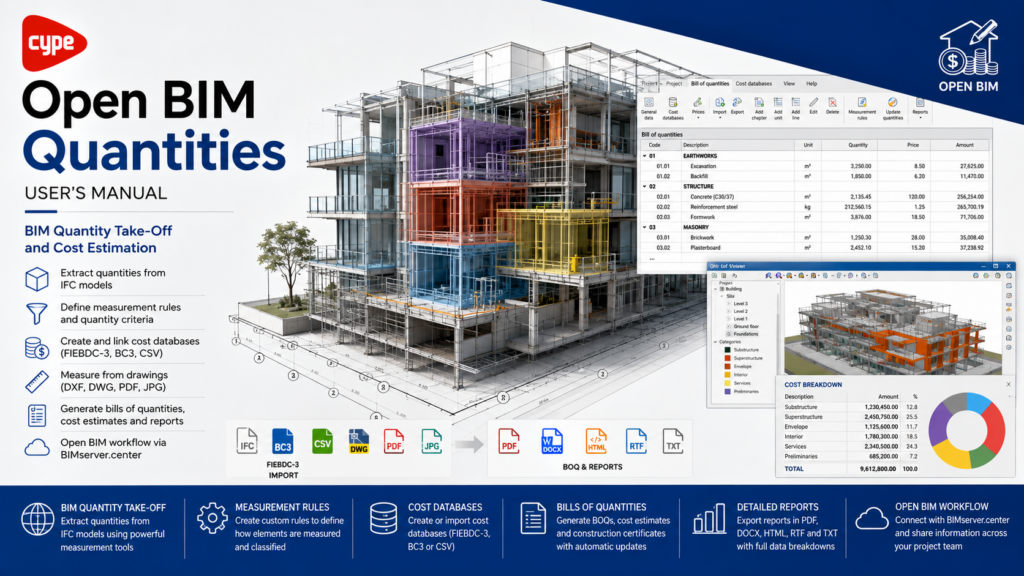Select the Excavation row
Screen dimensions: 1024x576
814,167
